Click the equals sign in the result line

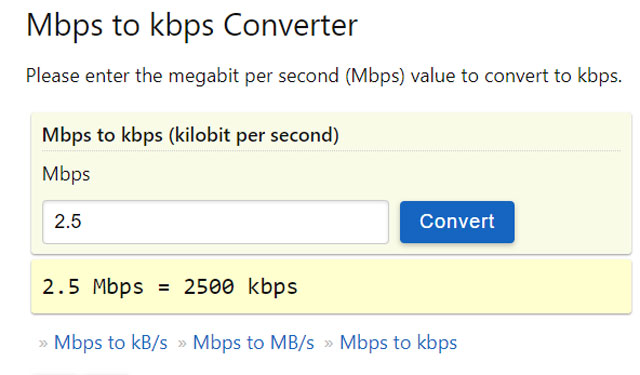click(164, 287)
